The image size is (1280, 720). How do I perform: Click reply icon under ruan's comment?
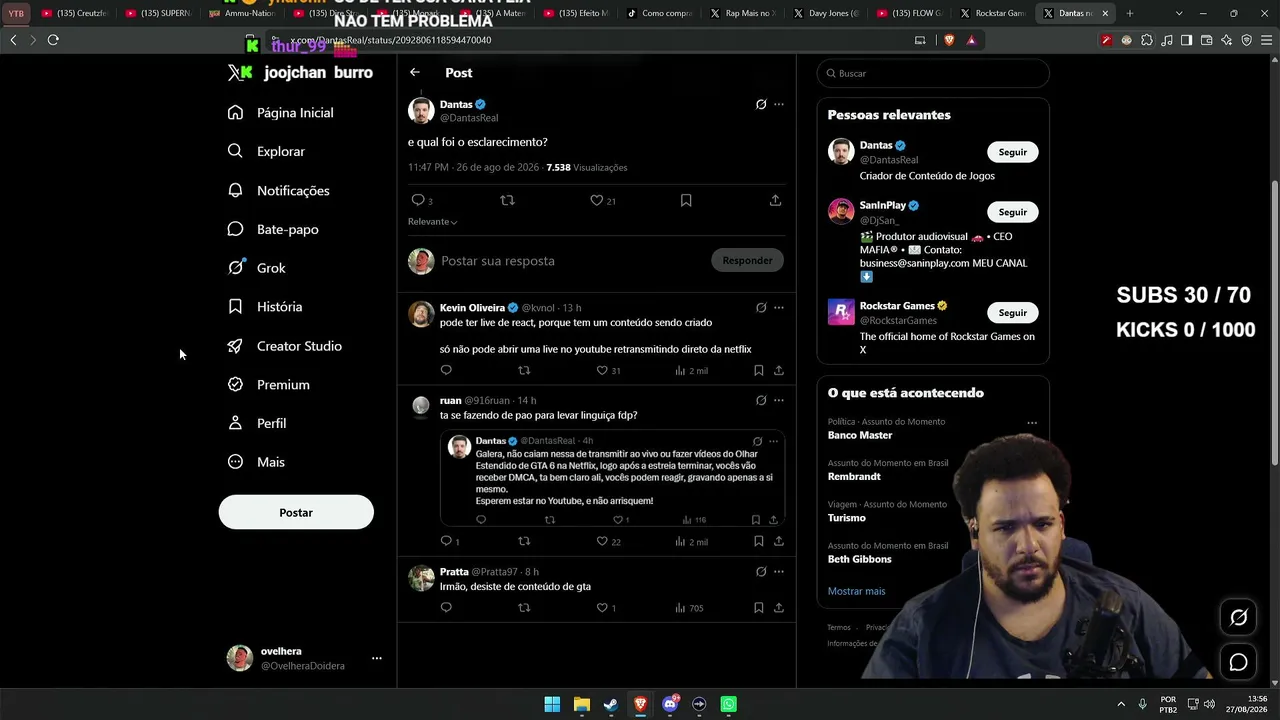click(x=446, y=541)
